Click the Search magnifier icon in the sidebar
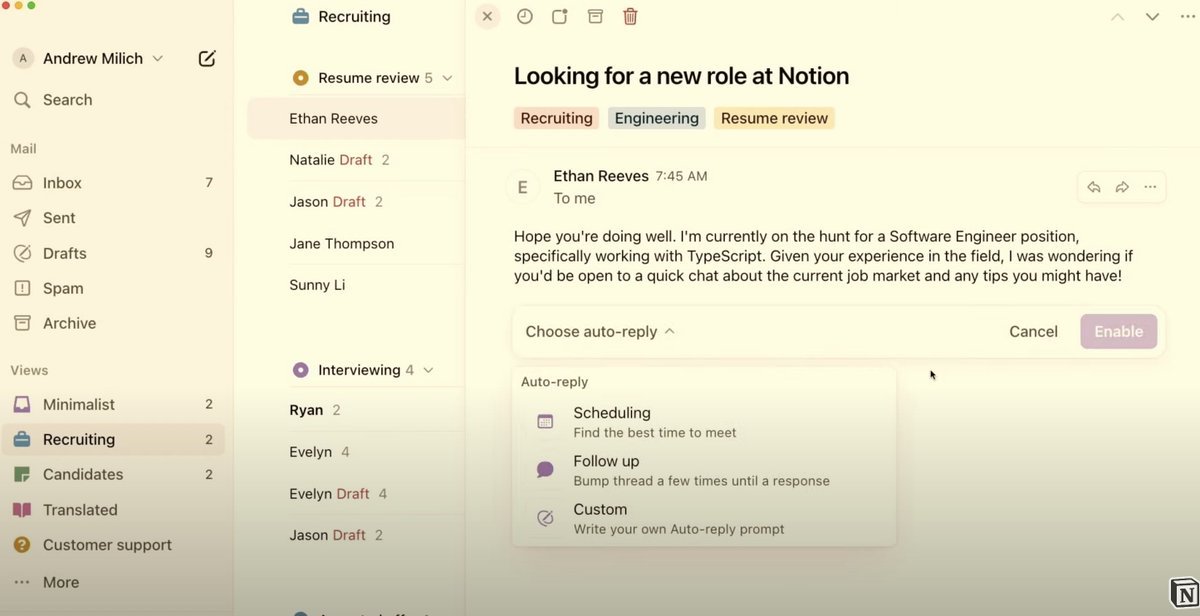Image resolution: width=1200 pixels, height=616 pixels. 22,100
